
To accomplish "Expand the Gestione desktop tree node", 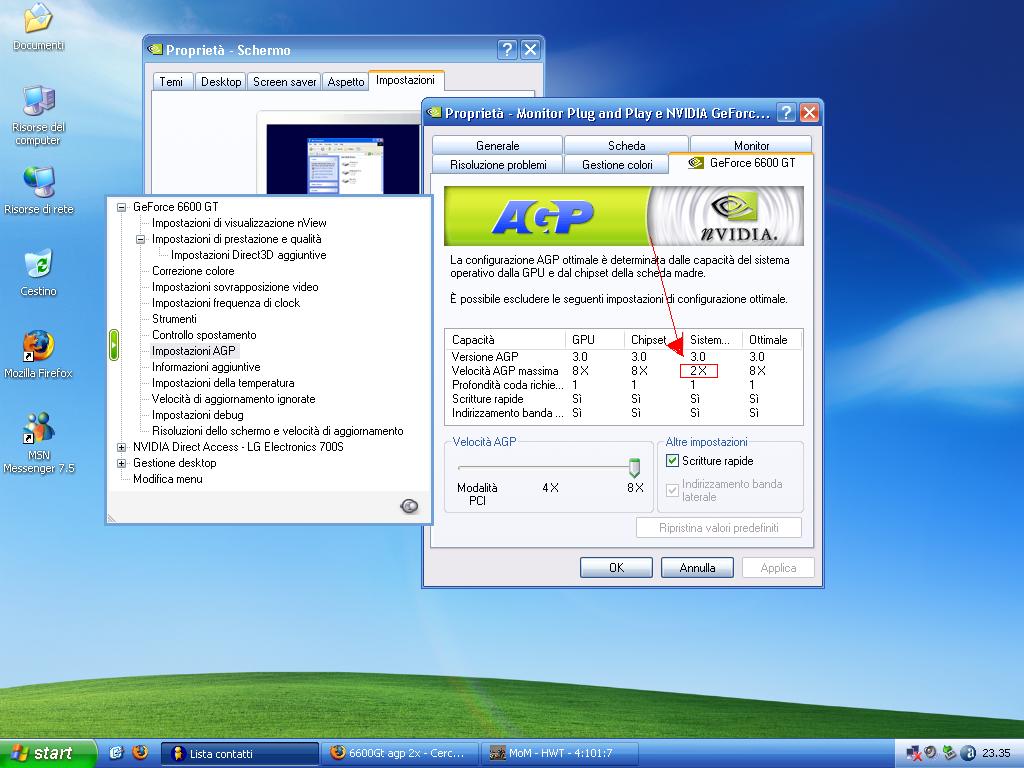I will pyautogui.click(x=121, y=463).
